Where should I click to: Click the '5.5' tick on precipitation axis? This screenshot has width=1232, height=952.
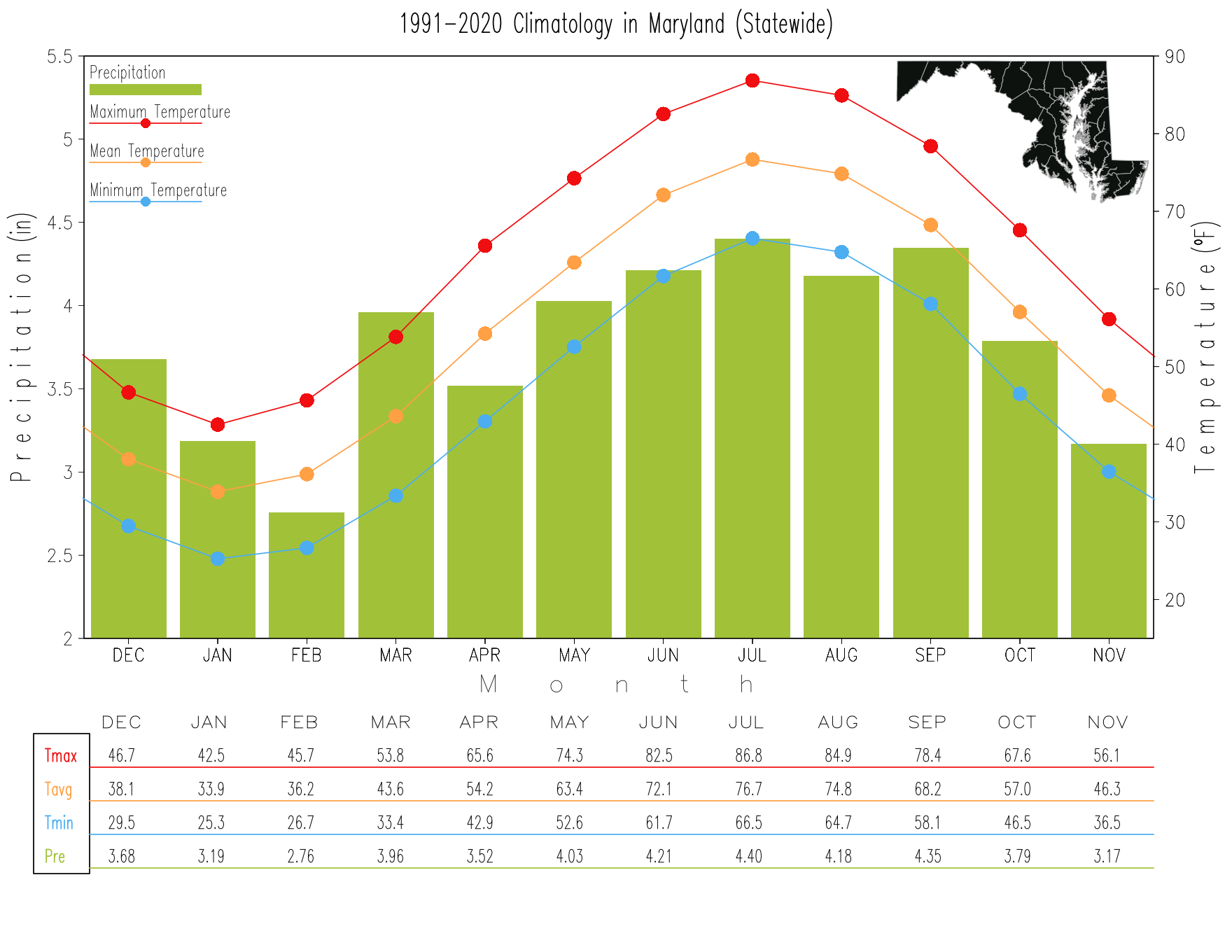coord(59,57)
